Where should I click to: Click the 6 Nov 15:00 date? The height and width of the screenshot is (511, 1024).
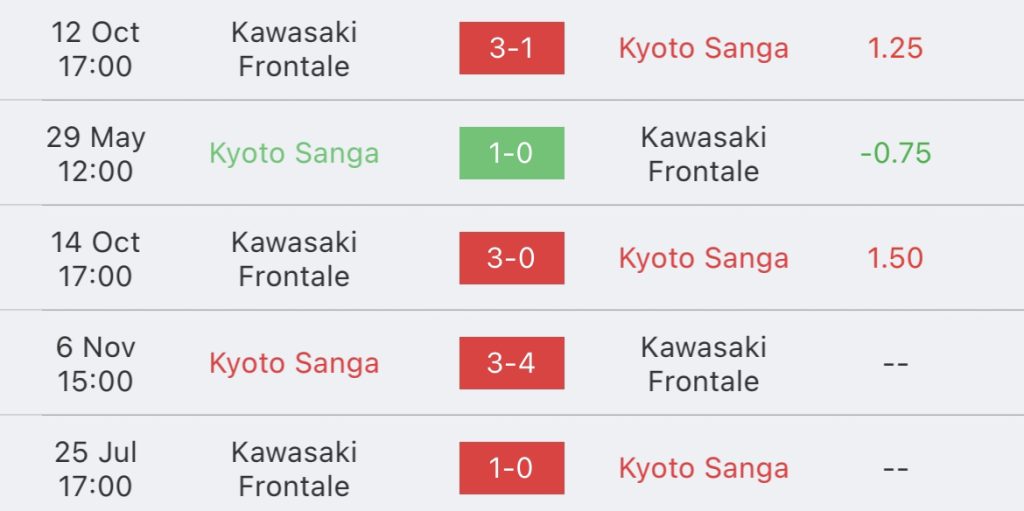coord(95,364)
